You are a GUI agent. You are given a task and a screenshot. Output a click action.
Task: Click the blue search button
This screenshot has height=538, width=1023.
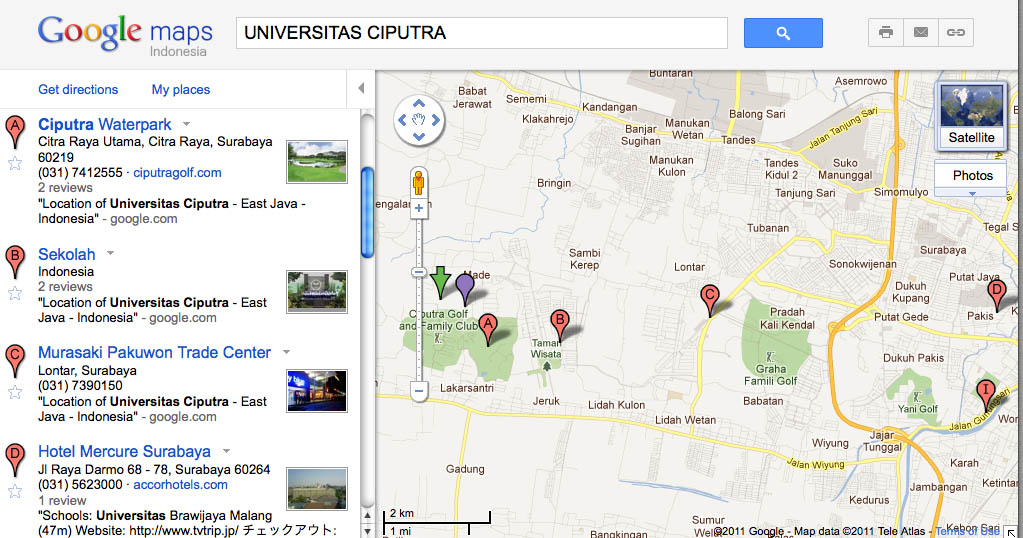pyautogui.click(x=783, y=33)
